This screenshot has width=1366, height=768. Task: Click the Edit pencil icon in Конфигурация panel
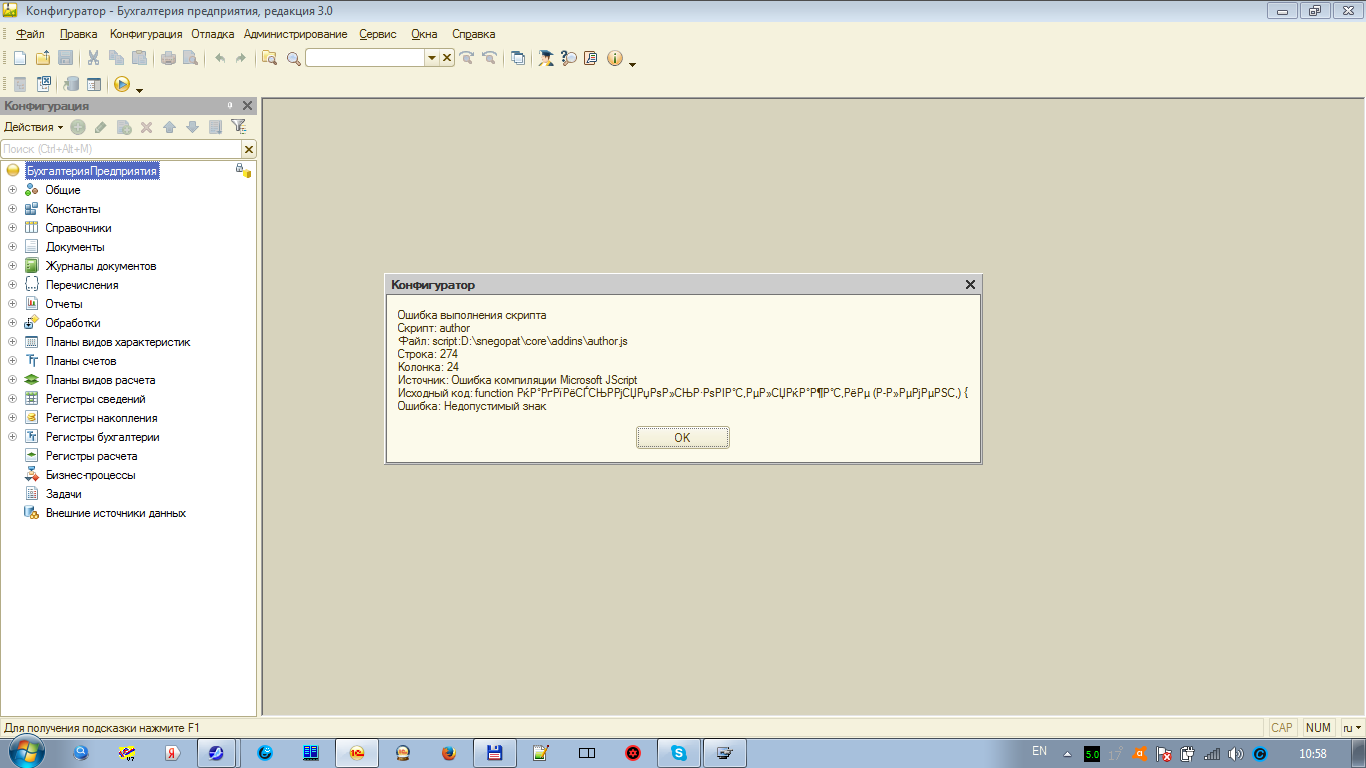tap(101, 127)
